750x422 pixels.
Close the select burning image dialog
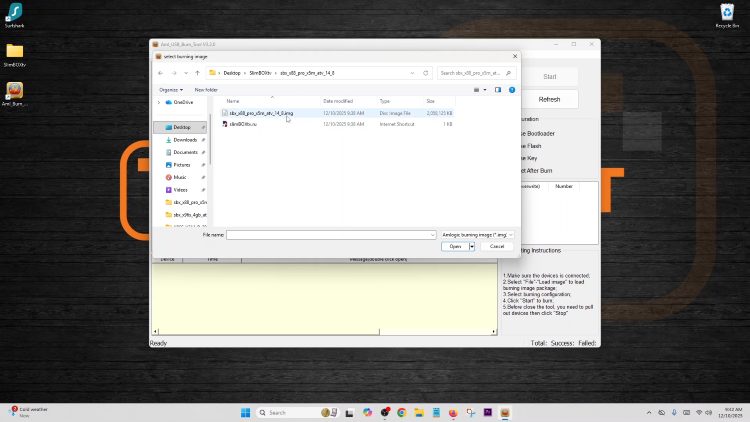pos(515,56)
